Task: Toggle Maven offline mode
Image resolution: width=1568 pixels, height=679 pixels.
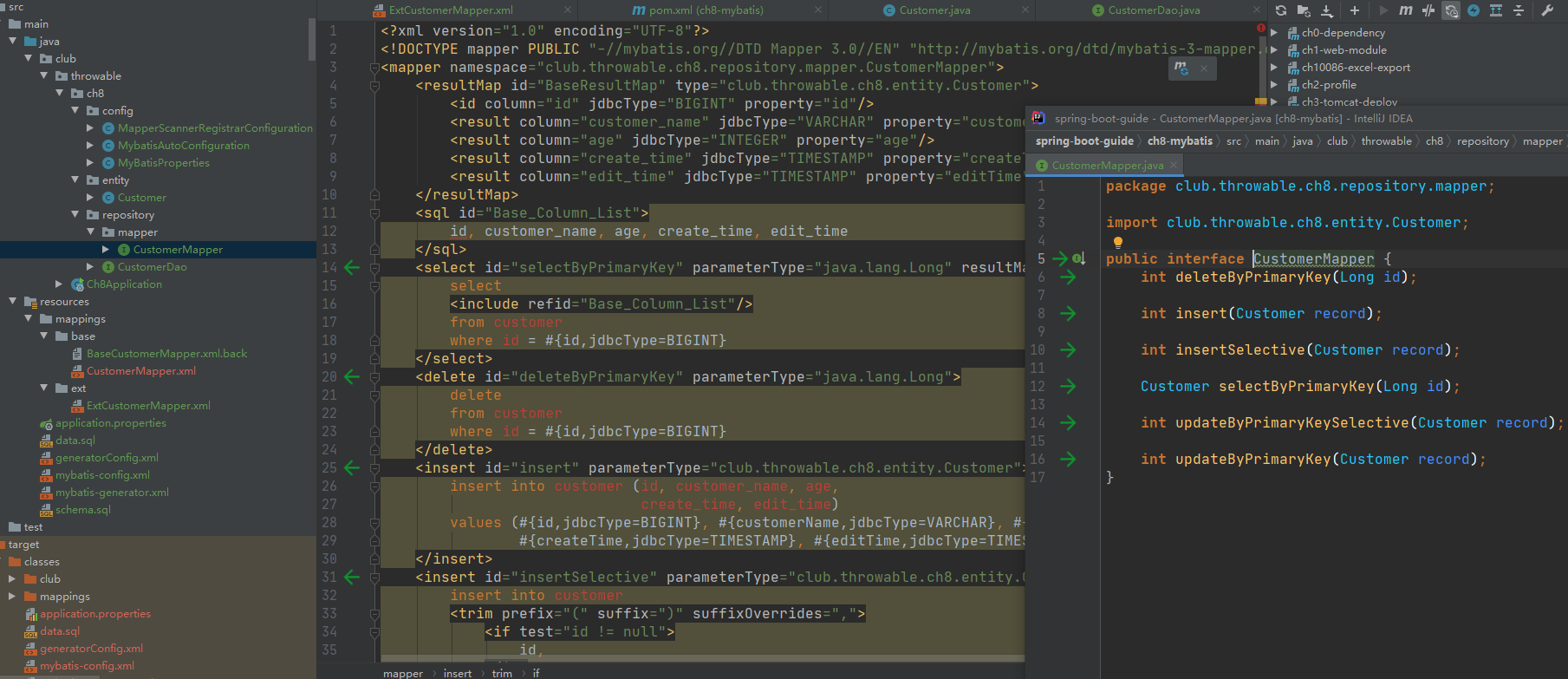Action: pos(1428,10)
